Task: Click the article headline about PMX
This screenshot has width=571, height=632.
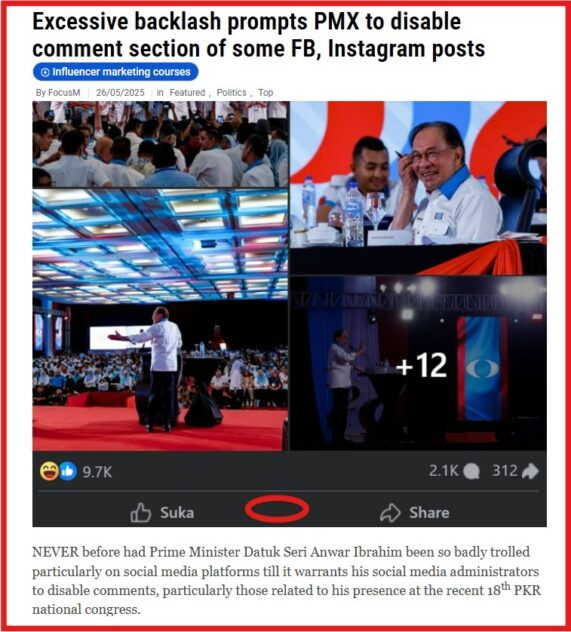Action: [258, 35]
